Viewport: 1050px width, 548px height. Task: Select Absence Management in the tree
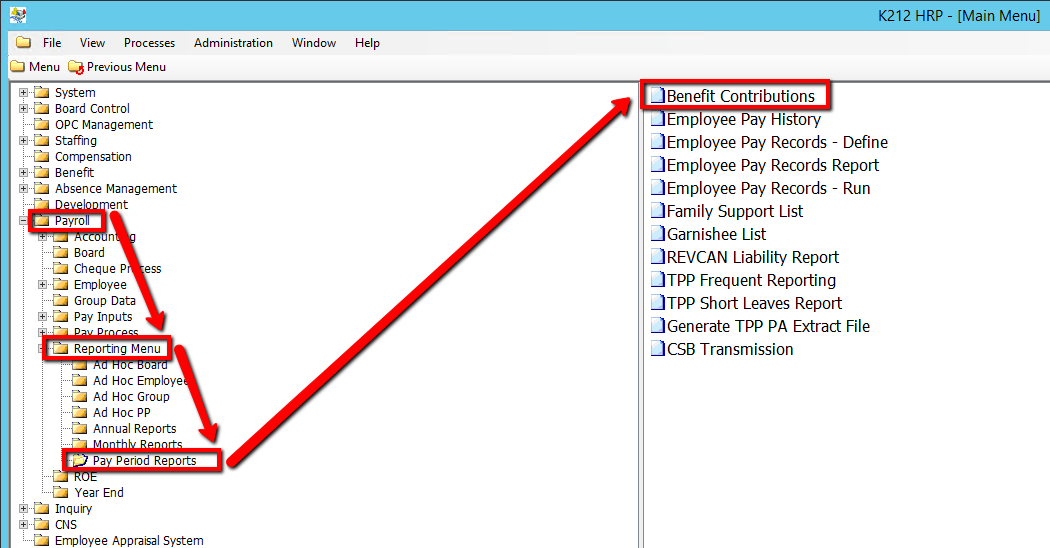click(115, 189)
